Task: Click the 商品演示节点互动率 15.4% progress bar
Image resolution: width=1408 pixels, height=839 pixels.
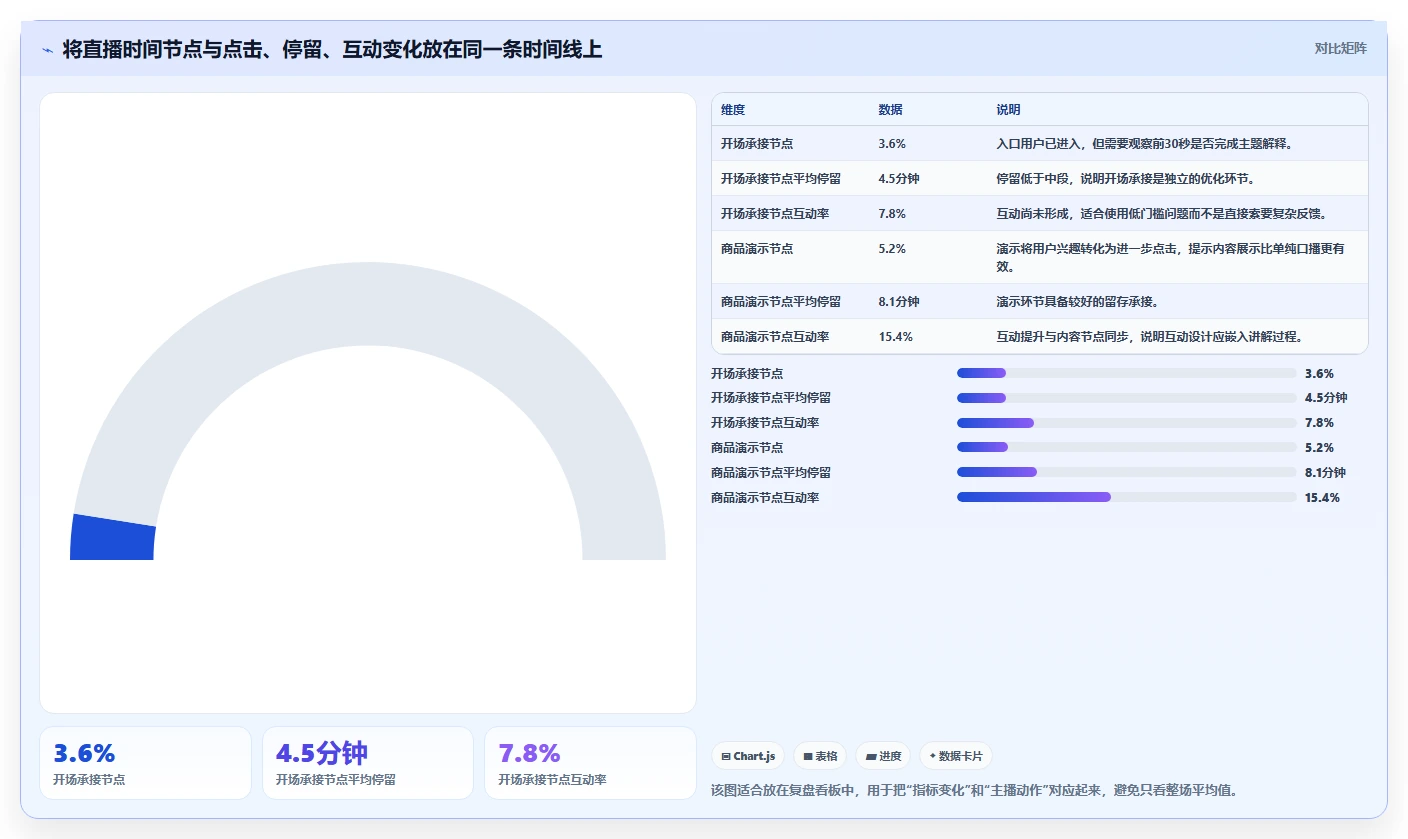Action: pyautogui.click(x=1126, y=497)
